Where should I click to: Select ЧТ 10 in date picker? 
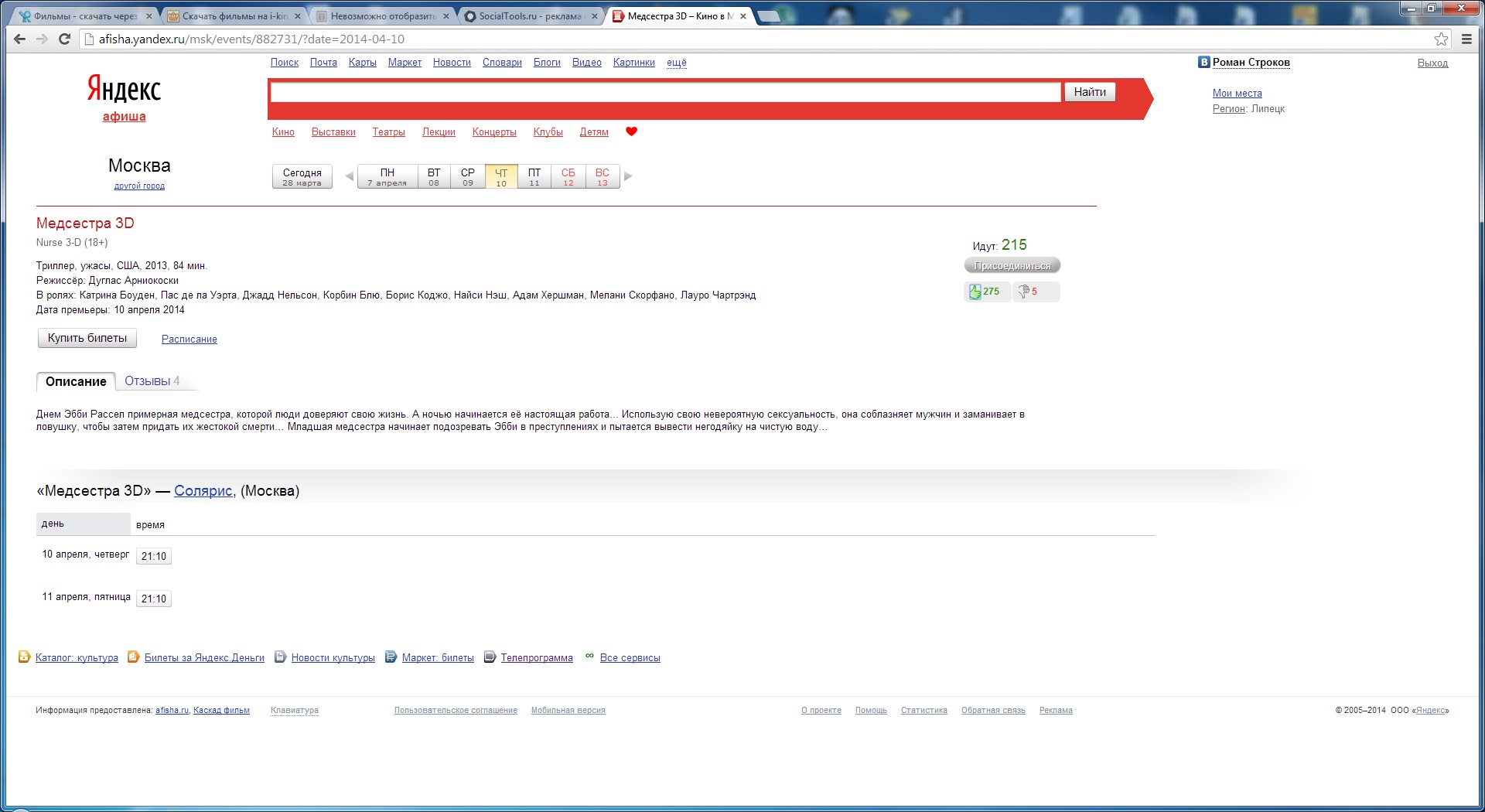pyautogui.click(x=501, y=176)
